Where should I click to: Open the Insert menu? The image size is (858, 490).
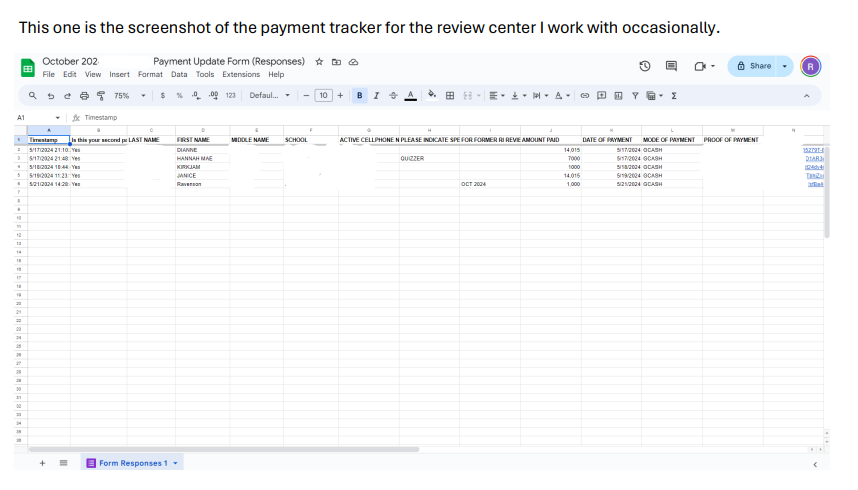pyautogui.click(x=119, y=74)
